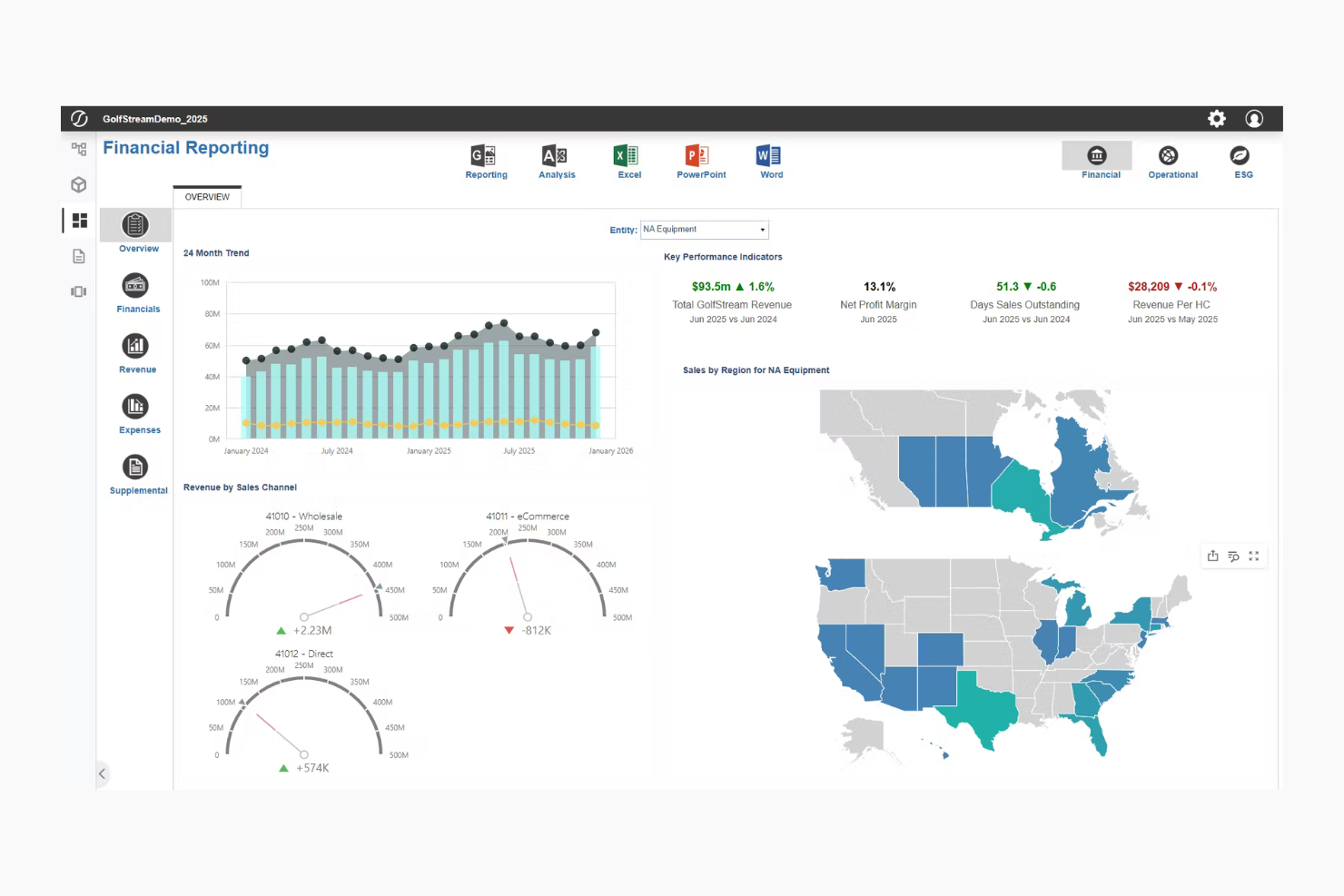Collapse the left sidebar panel

click(102, 774)
